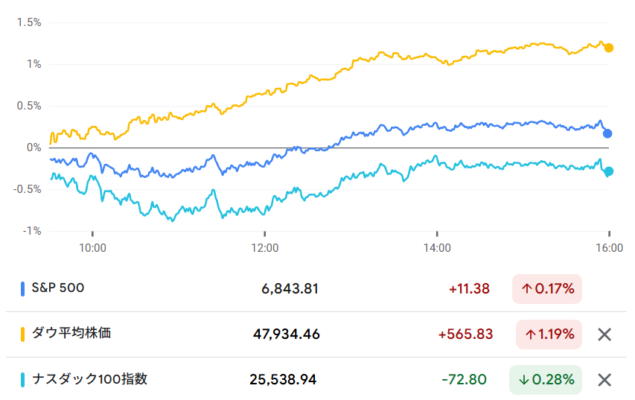Select the blue end dot on the chart
Image resolution: width=635 pixels, height=400 pixels.
point(608,133)
